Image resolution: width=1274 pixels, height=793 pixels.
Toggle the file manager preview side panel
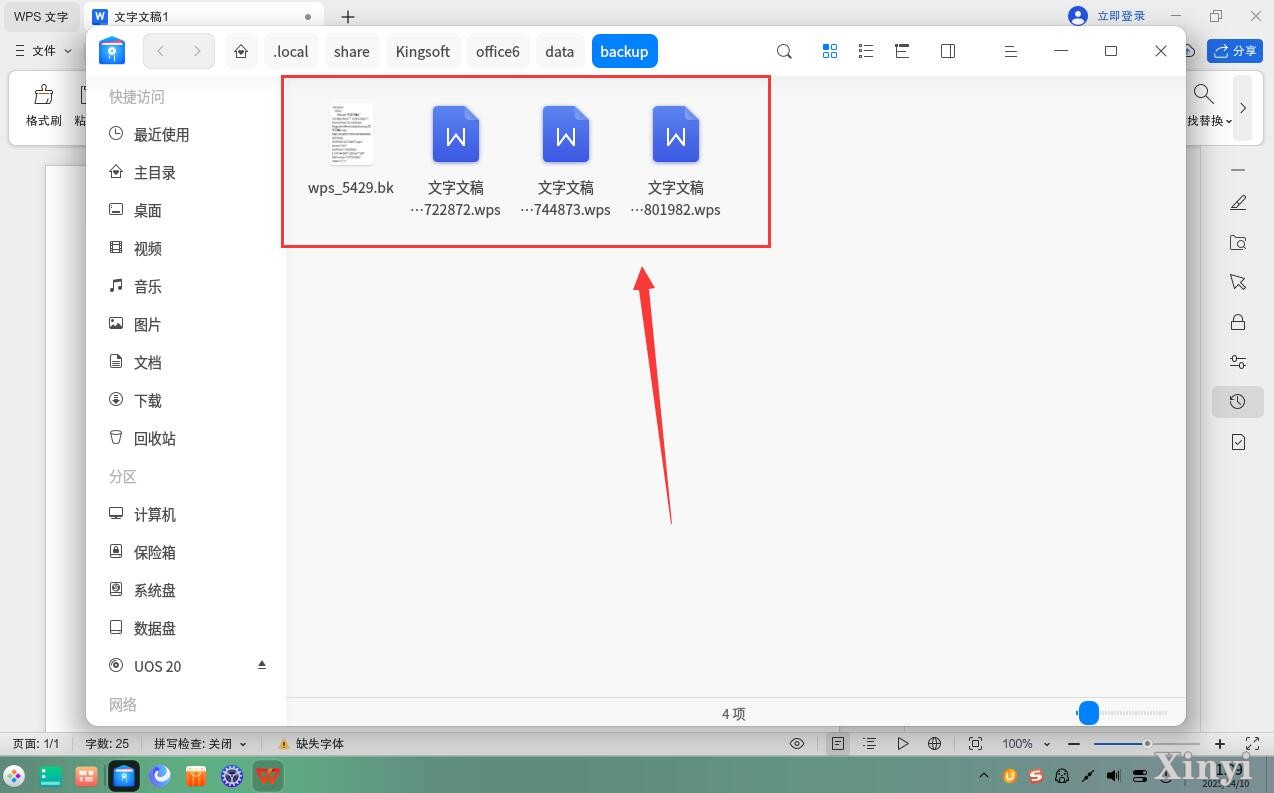(x=948, y=51)
